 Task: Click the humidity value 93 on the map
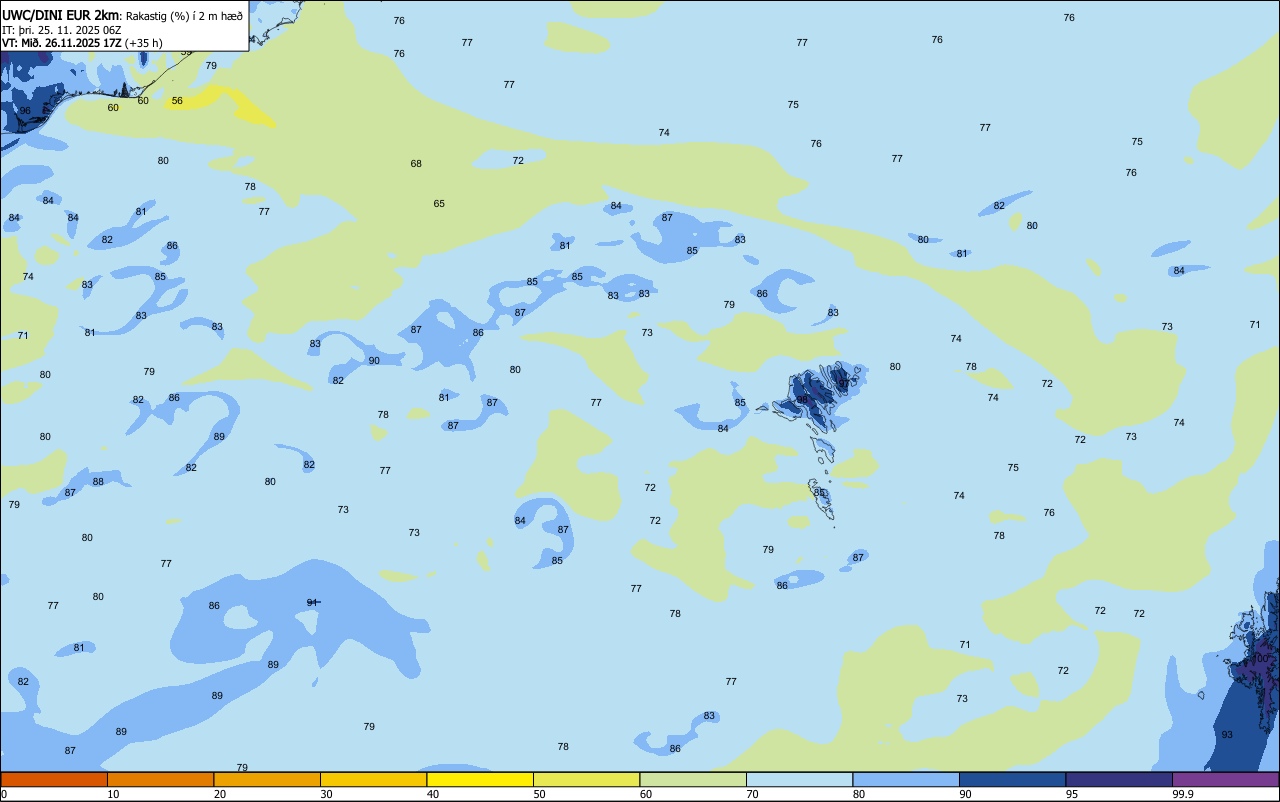tap(1227, 735)
